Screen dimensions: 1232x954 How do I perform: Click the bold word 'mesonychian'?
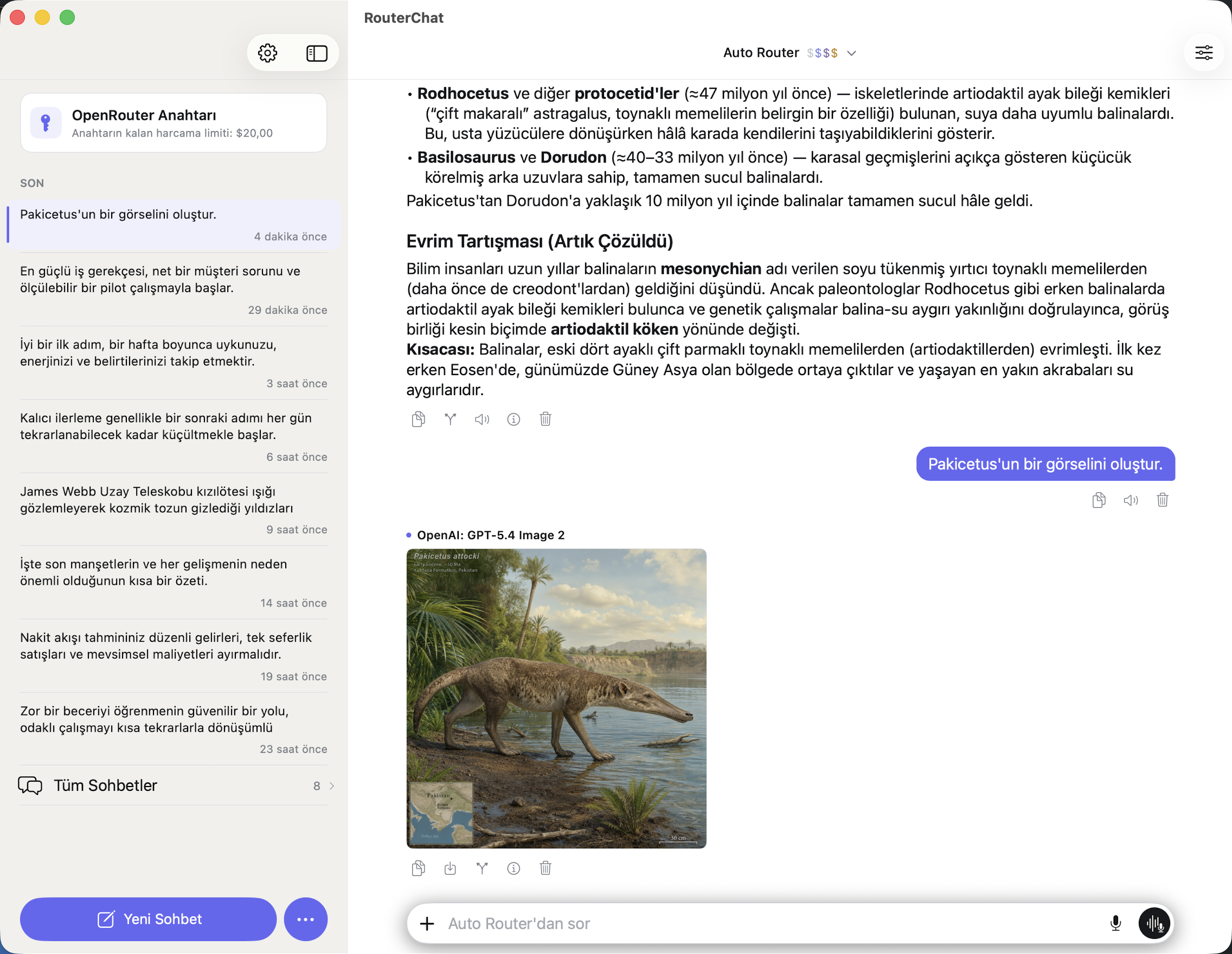[711, 269]
